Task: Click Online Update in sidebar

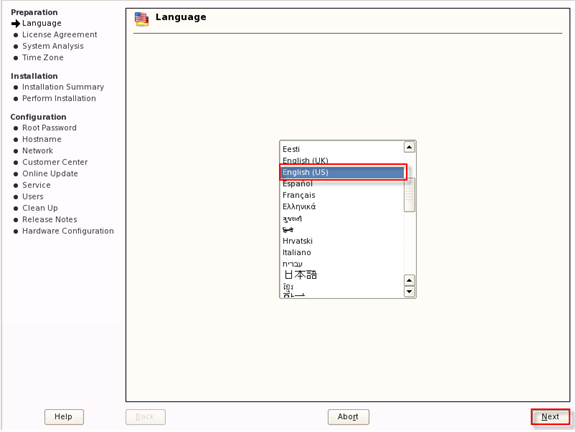Action: pos(50,174)
